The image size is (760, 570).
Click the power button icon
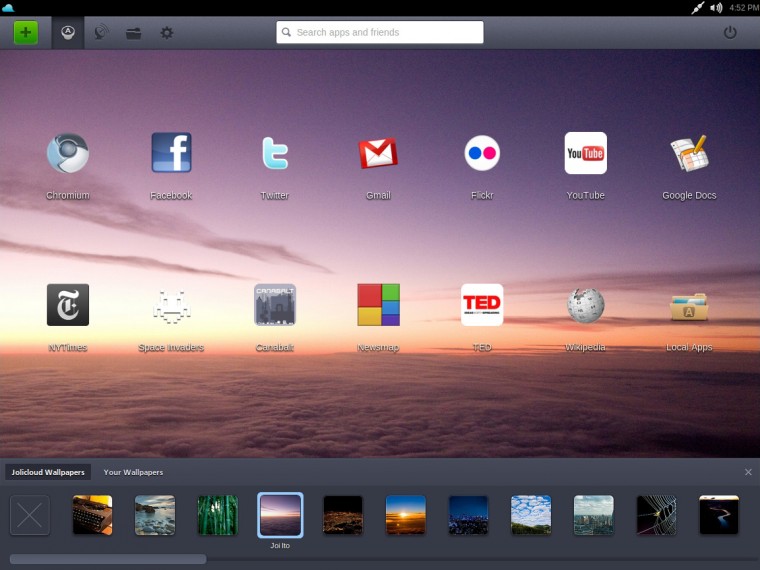(x=730, y=33)
